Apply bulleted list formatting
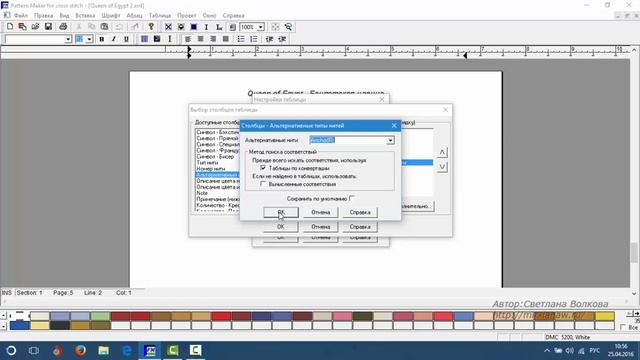Viewport: 640px width, 360px height. [x=241, y=39]
